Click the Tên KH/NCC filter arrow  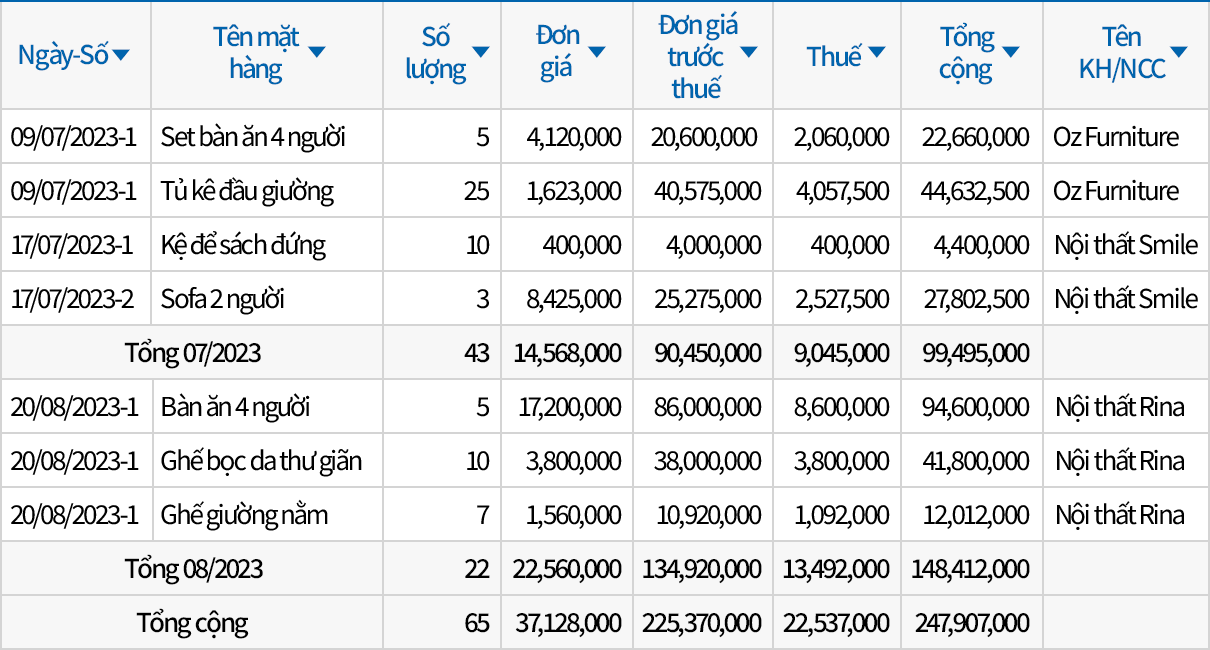point(1178,52)
